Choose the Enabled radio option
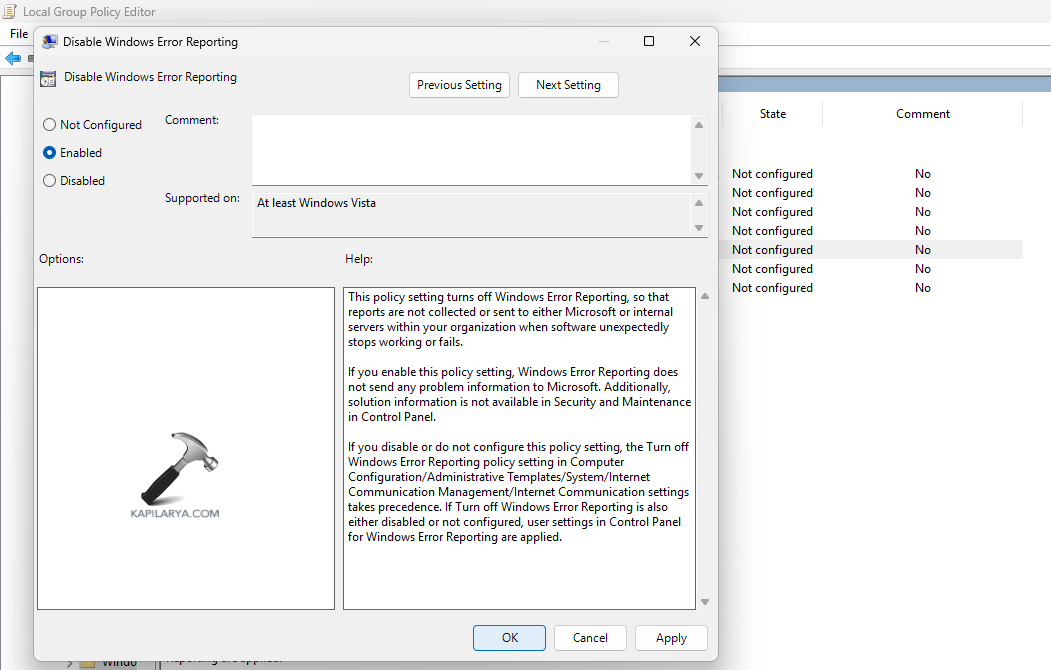Viewport: 1051px width, 670px height. tap(49, 153)
